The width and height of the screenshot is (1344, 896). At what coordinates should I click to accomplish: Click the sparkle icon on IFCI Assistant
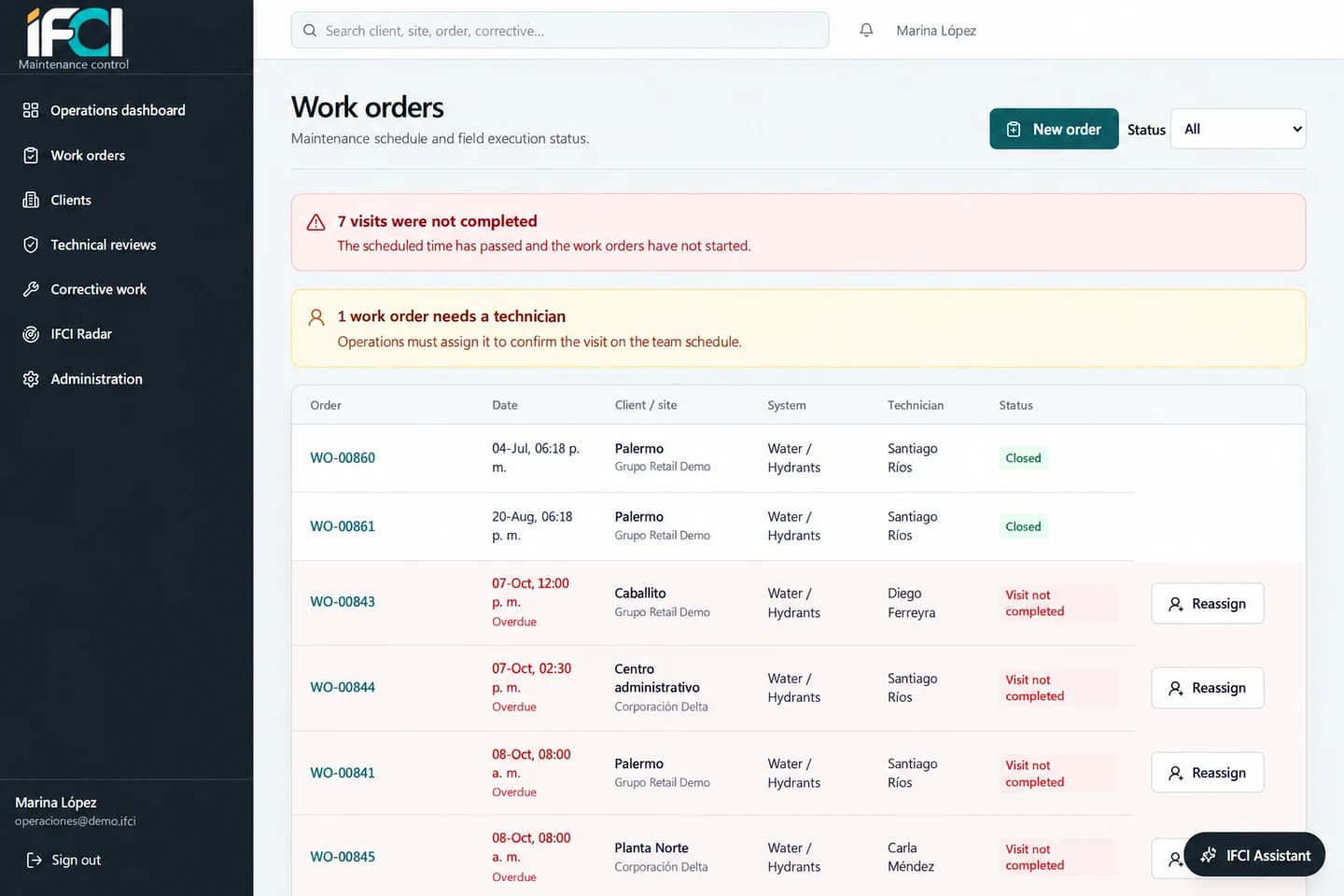pyautogui.click(x=1209, y=855)
